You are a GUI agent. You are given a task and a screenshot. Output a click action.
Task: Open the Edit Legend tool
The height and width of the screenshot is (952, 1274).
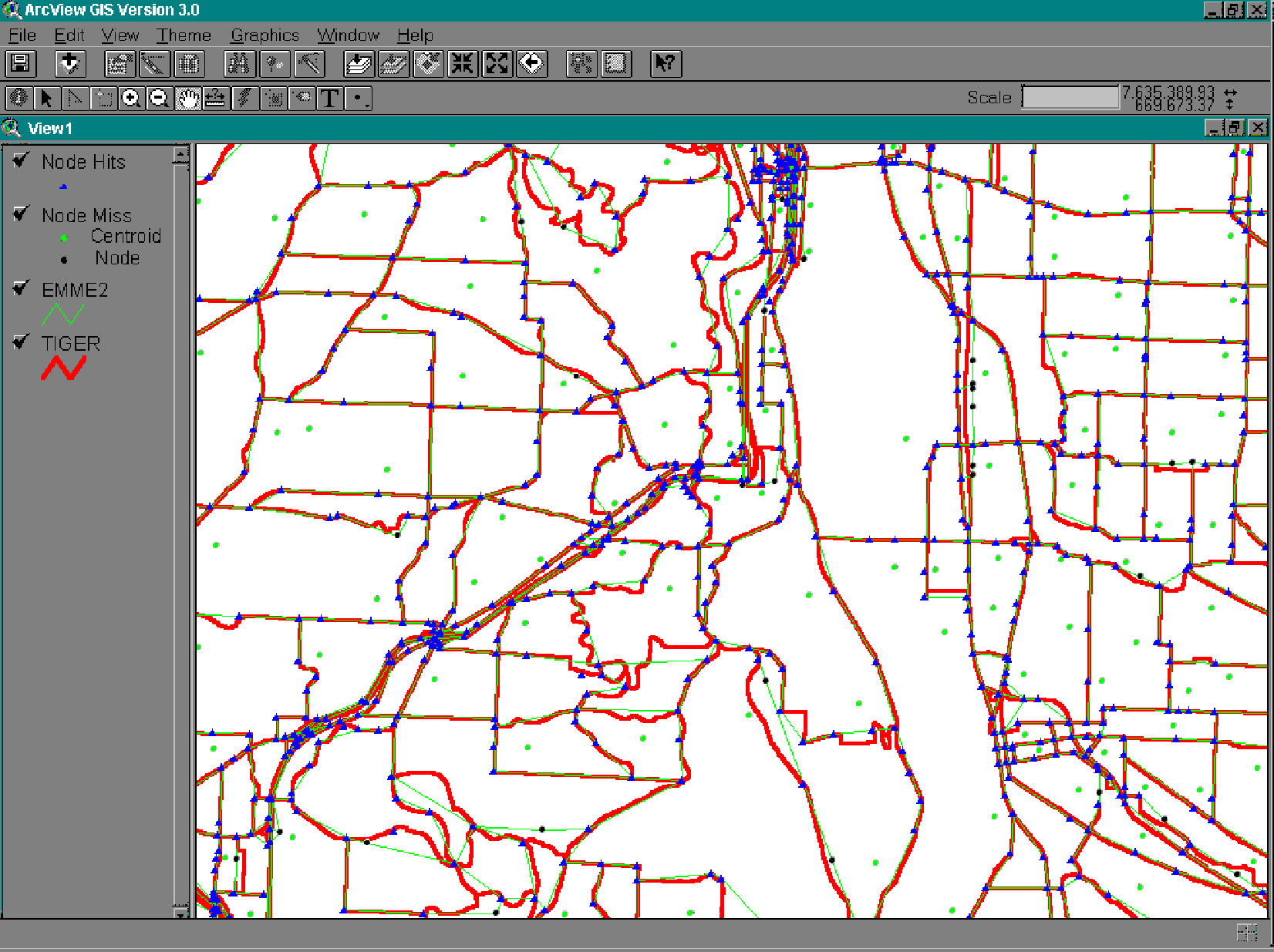(154, 63)
